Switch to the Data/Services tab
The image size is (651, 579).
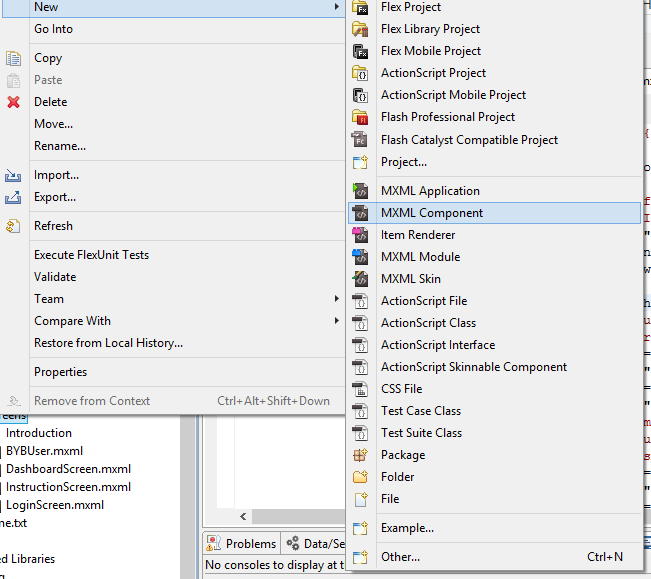pos(316,544)
